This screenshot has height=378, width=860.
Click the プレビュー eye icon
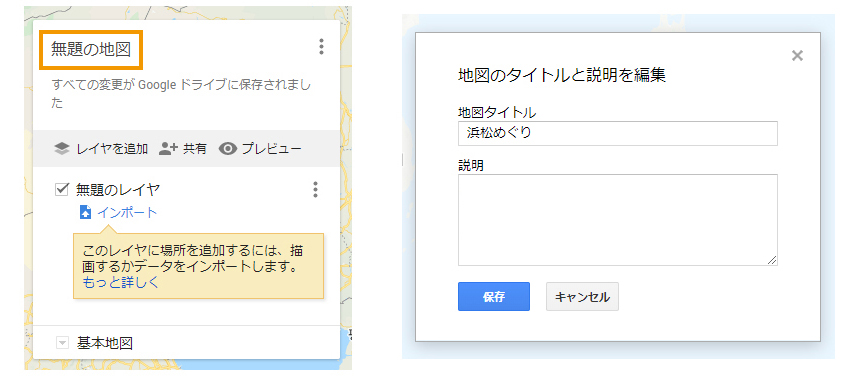(x=228, y=149)
